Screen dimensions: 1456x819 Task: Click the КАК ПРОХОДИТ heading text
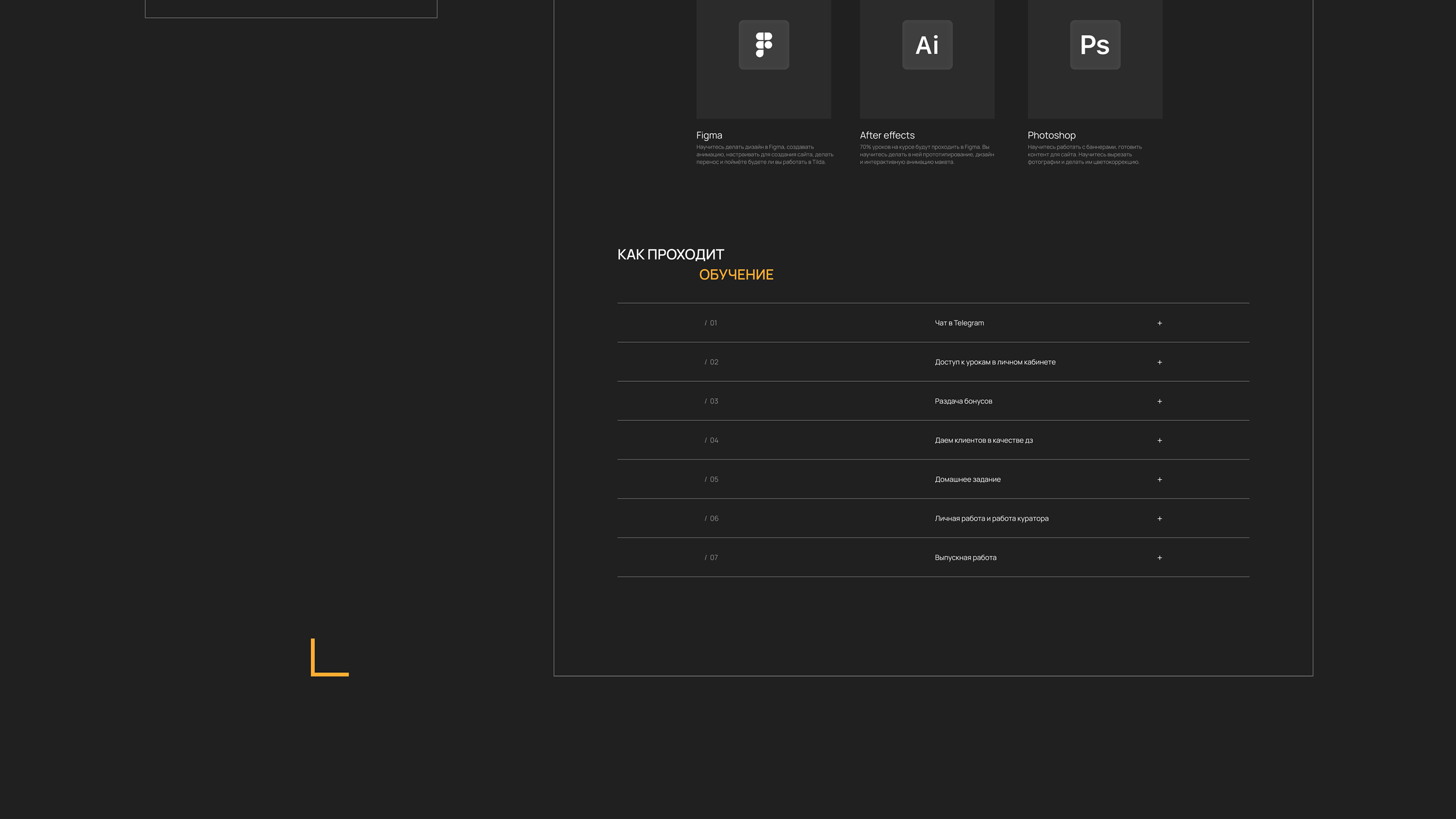pyautogui.click(x=670, y=254)
